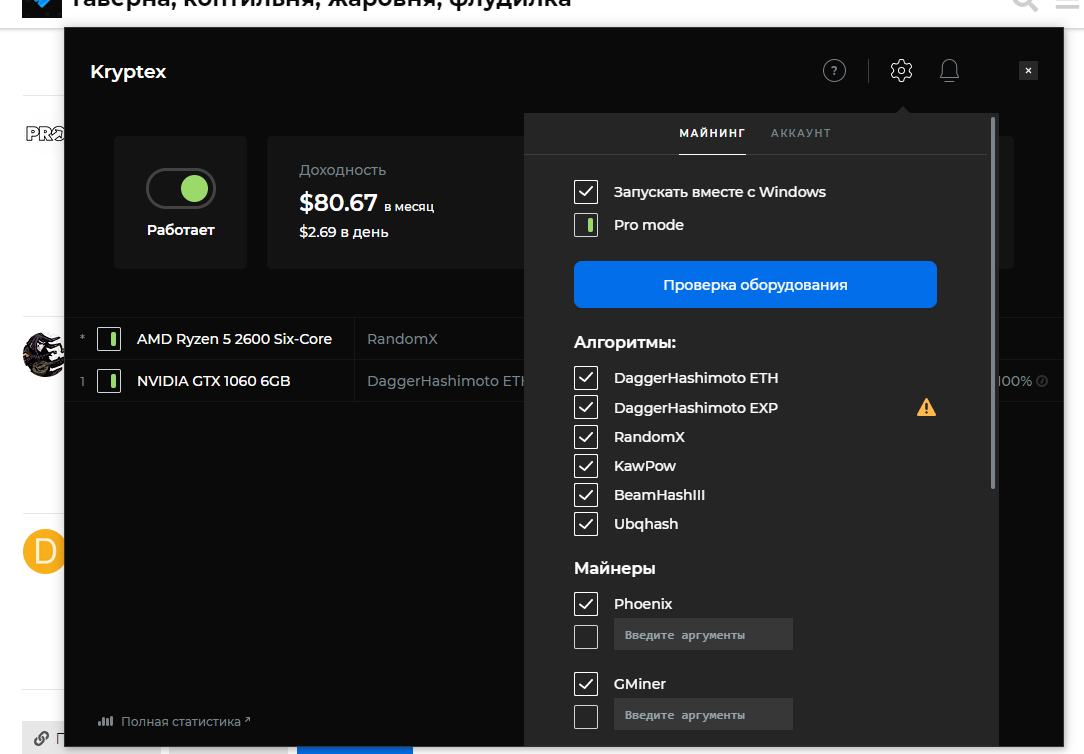1084x754 pixels.
Task: Click the AMD Ryzen 5 2600 Six-Core name
Action: tap(234, 339)
